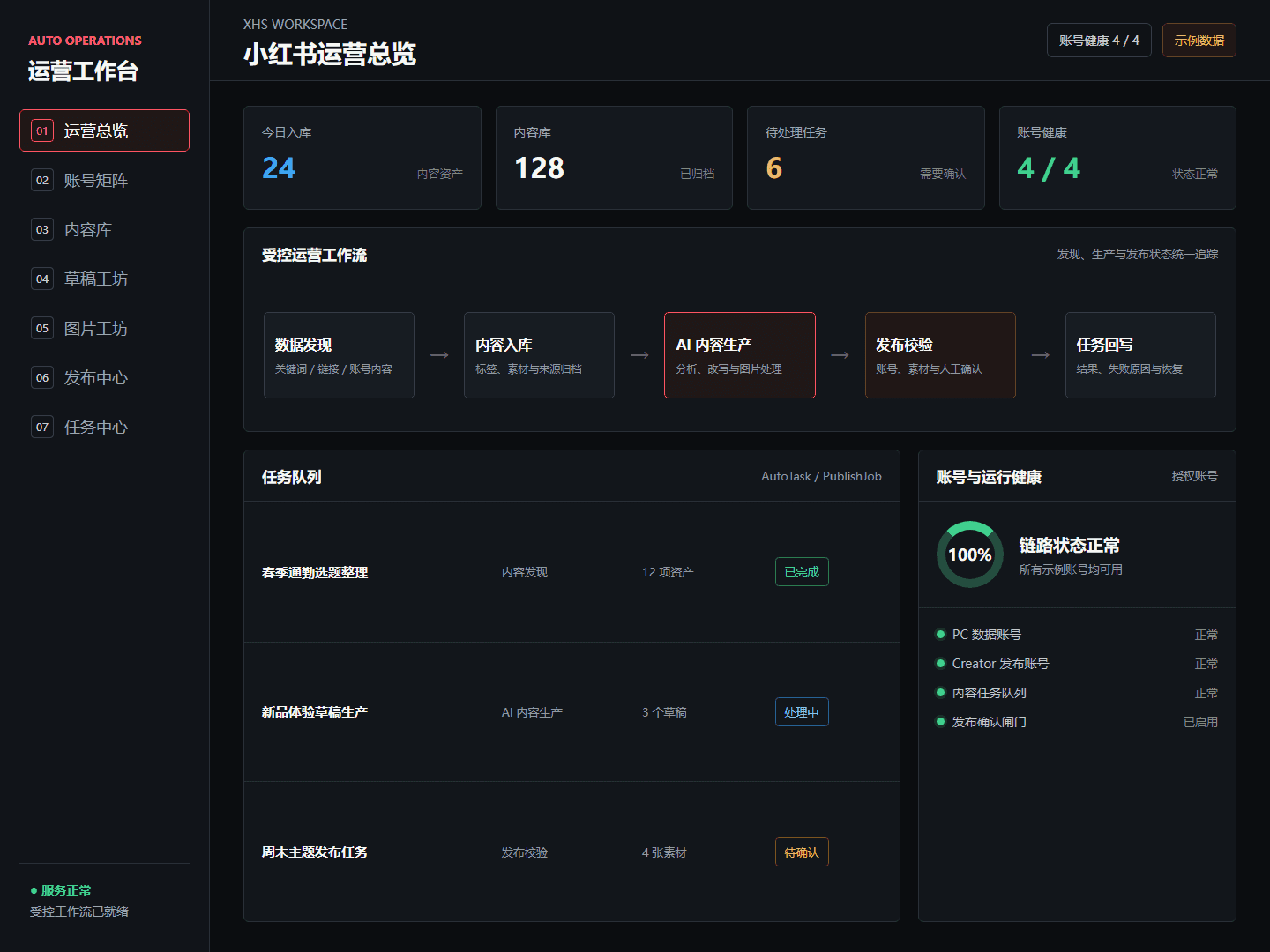Image resolution: width=1270 pixels, height=952 pixels.
Task: Click the PC 数据账号 label
Action: point(987,635)
